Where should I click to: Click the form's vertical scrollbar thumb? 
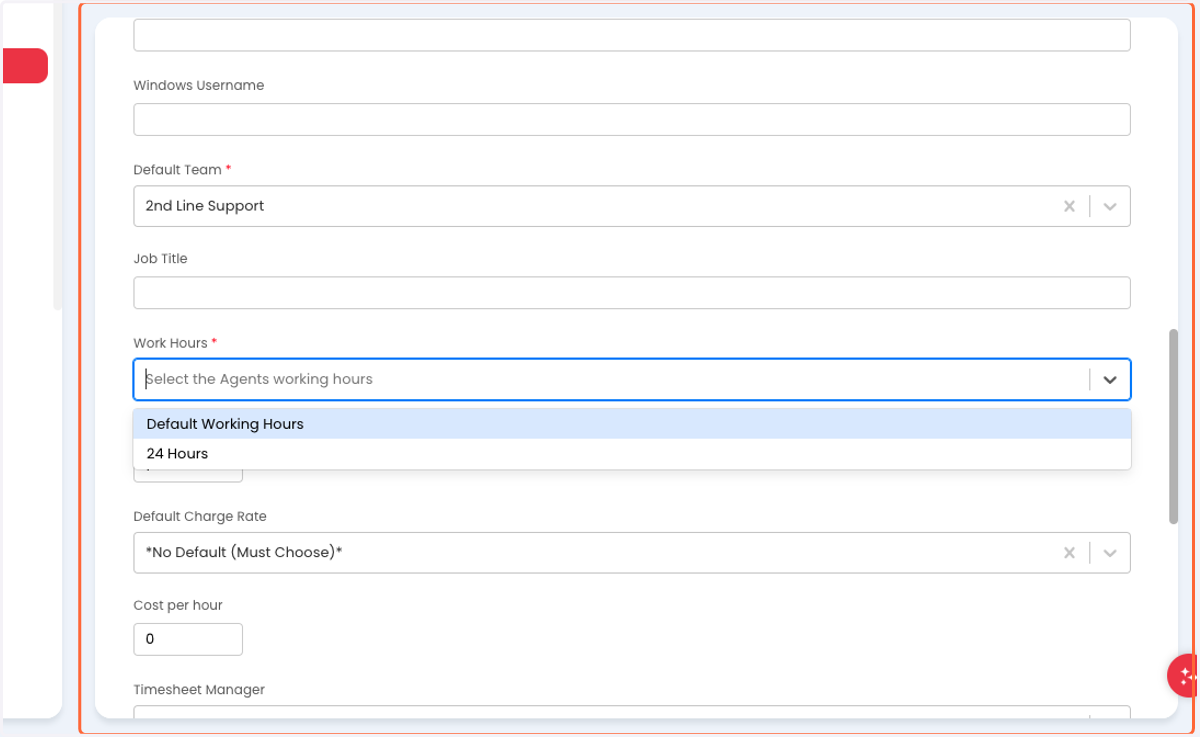pos(1174,426)
